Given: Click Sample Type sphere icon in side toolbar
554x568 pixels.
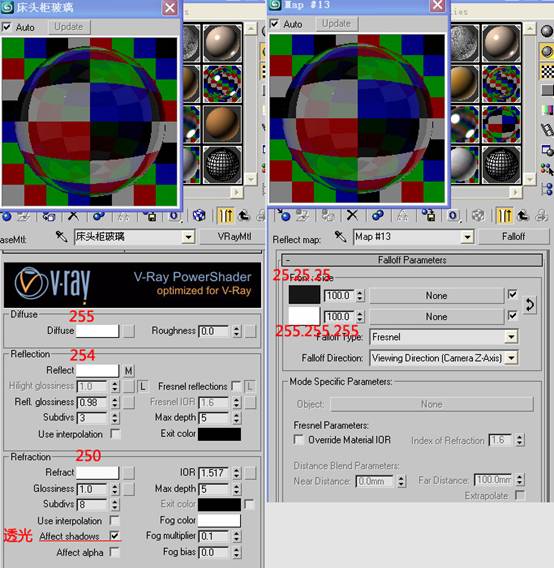Looking at the screenshot, I should (546, 31).
